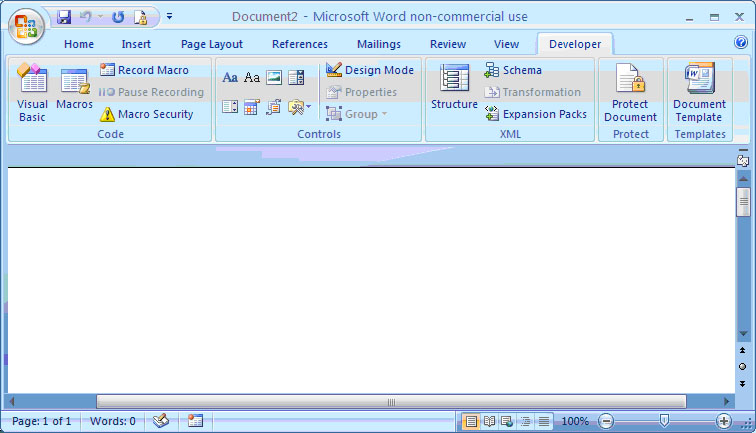Open control Properties
This screenshot has width=756, height=433.
[362, 92]
